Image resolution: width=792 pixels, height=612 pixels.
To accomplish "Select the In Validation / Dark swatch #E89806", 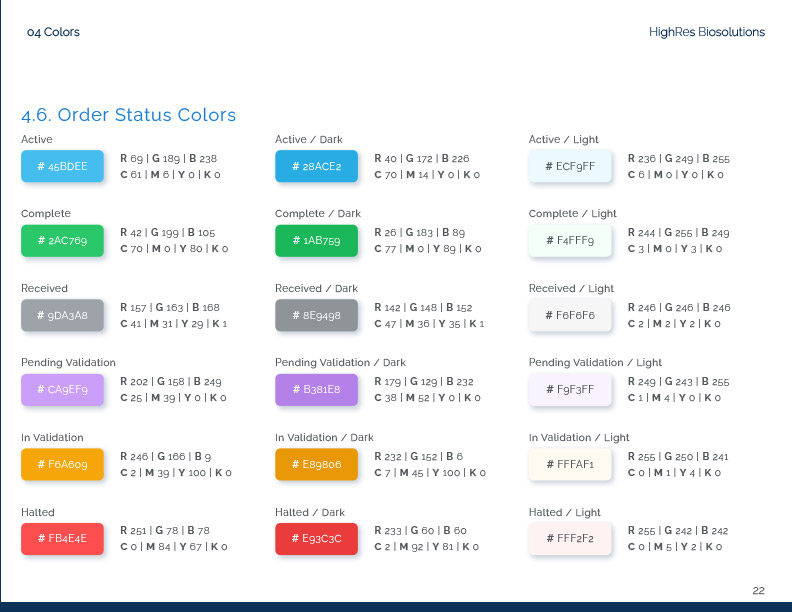I will click(x=316, y=464).
